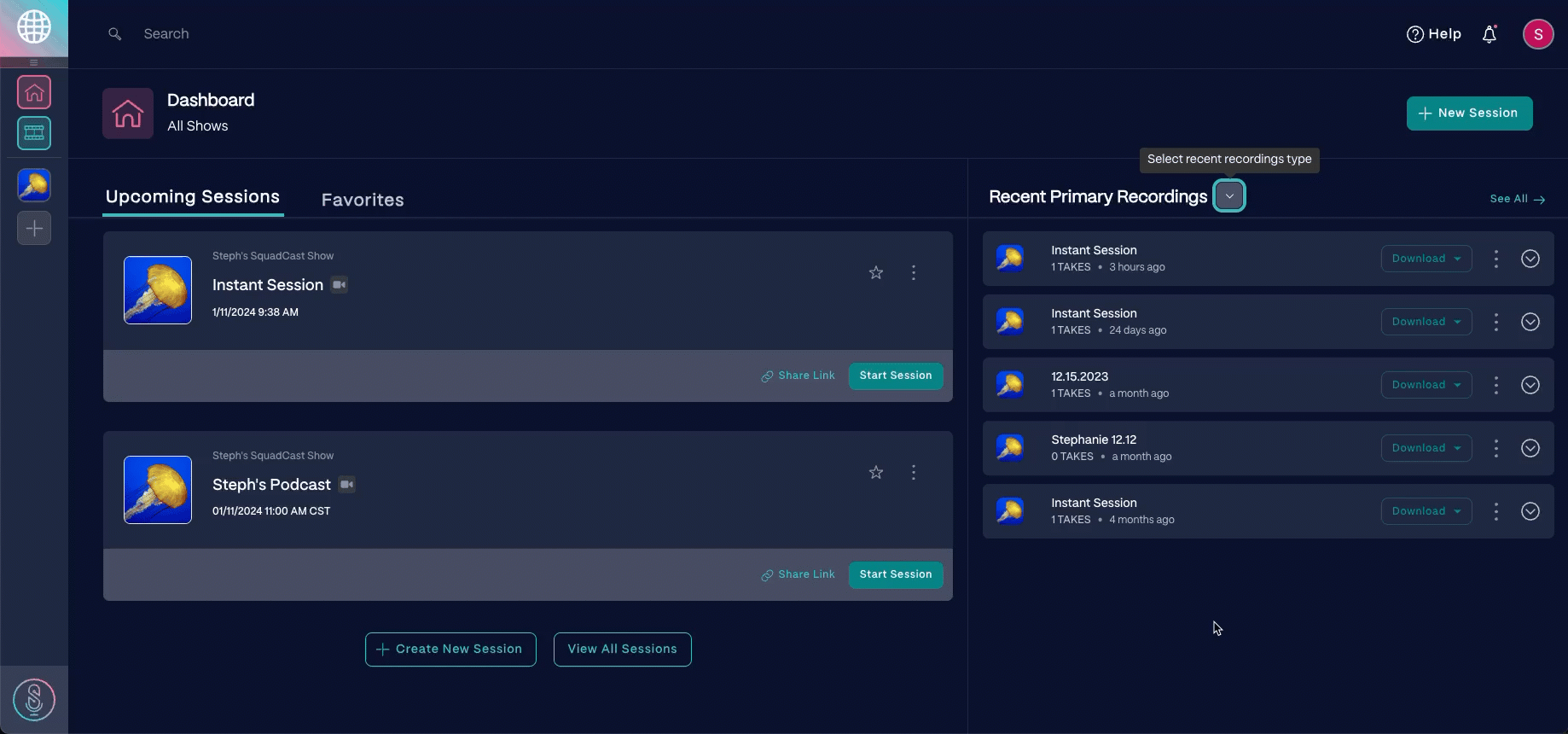Open Download dropdown for 12.15.2023 recording
This screenshot has width=1568, height=734.
[1426, 385]
